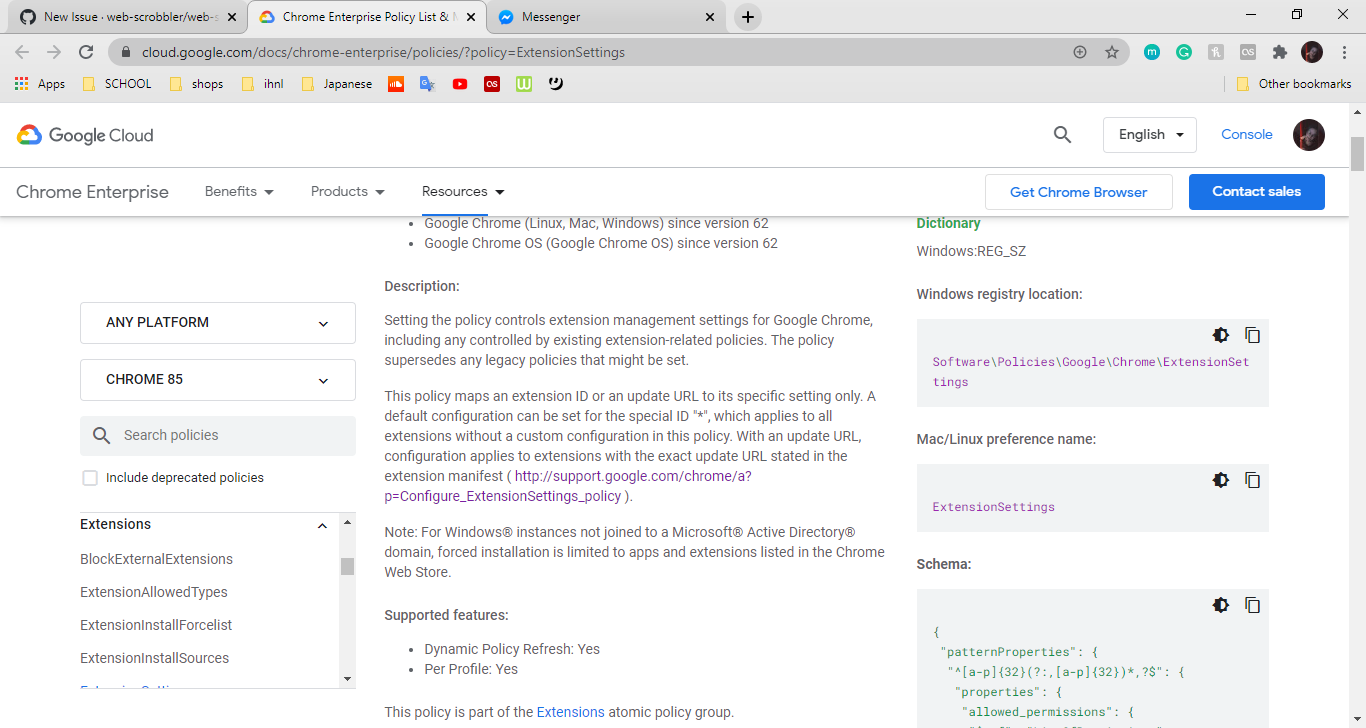Enable Include deprecated policies
1366x728 pixels.
(90, 478)
